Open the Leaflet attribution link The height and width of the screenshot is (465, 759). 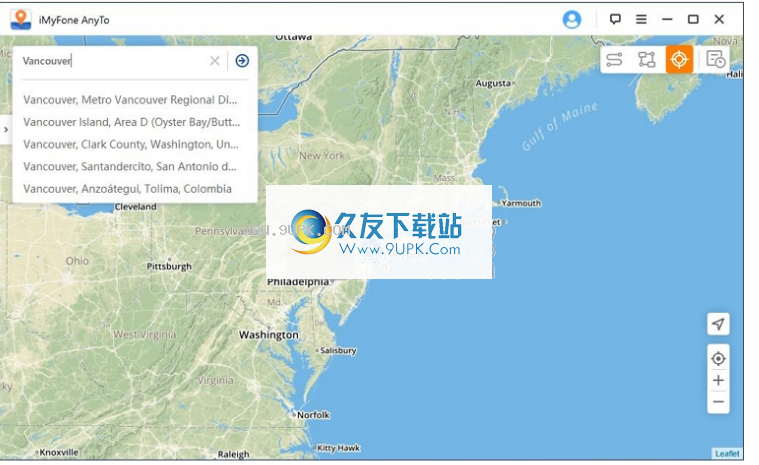click(727, 453)
